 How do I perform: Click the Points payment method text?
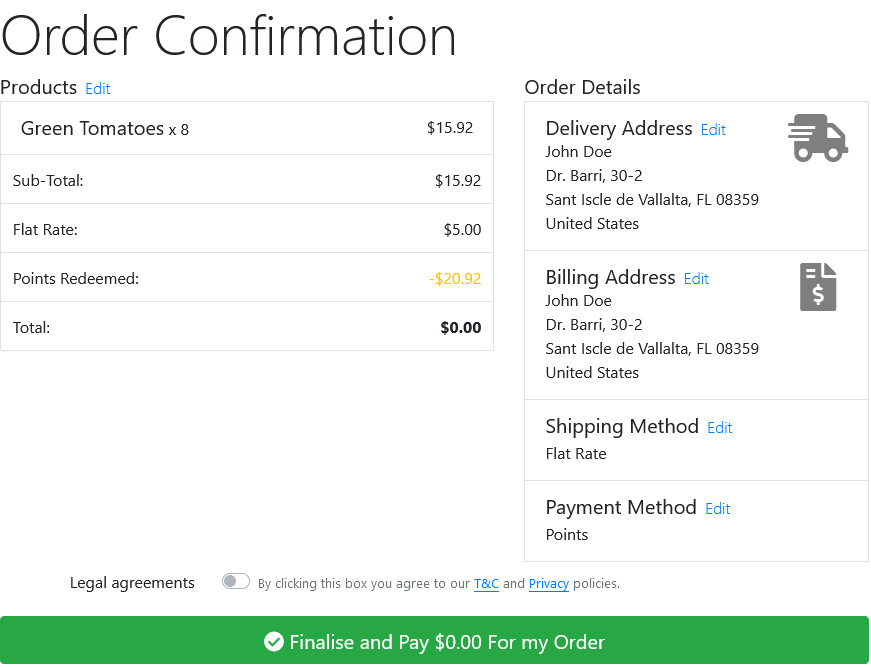click(567, 535)
